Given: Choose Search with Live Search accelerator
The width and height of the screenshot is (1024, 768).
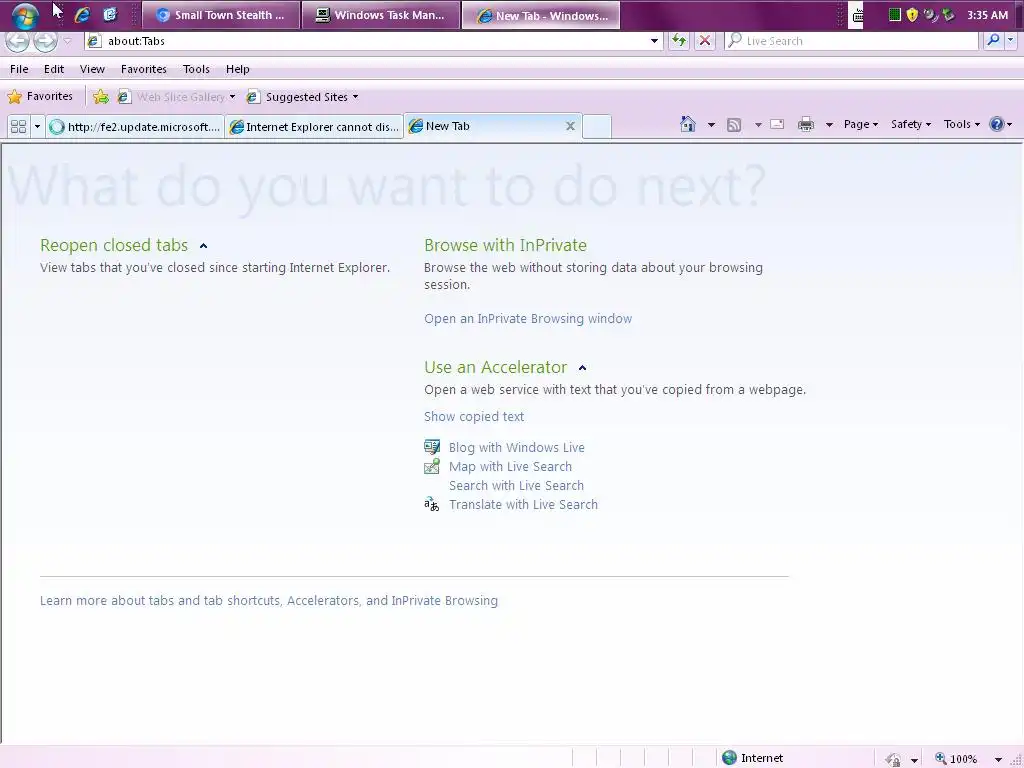Looking at the screenshot, I should click(x=516, y=486).
